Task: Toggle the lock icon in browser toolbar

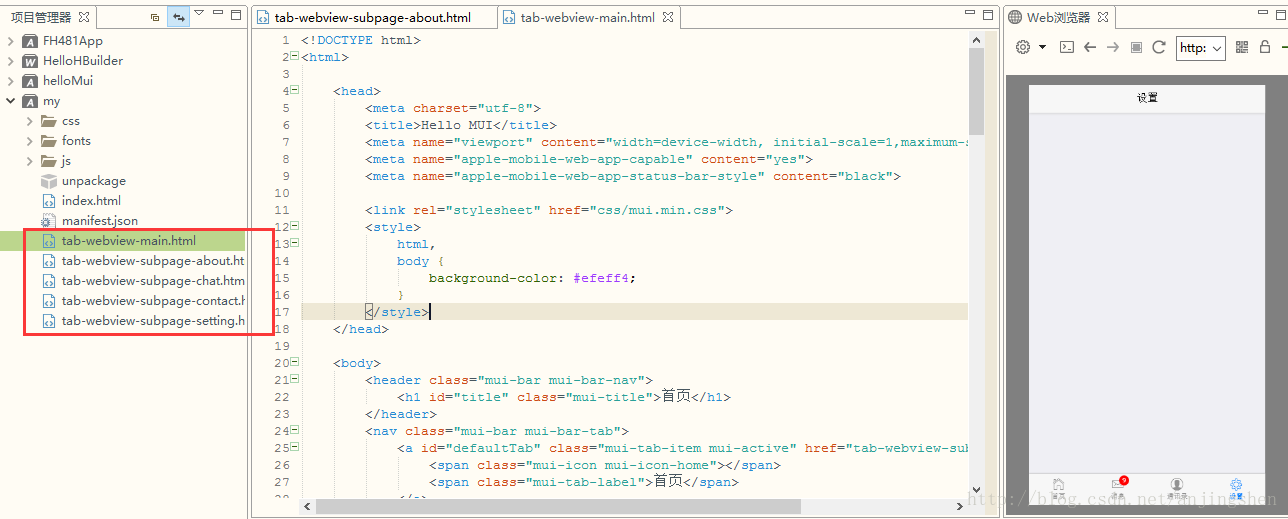Action: point(1265,47)
